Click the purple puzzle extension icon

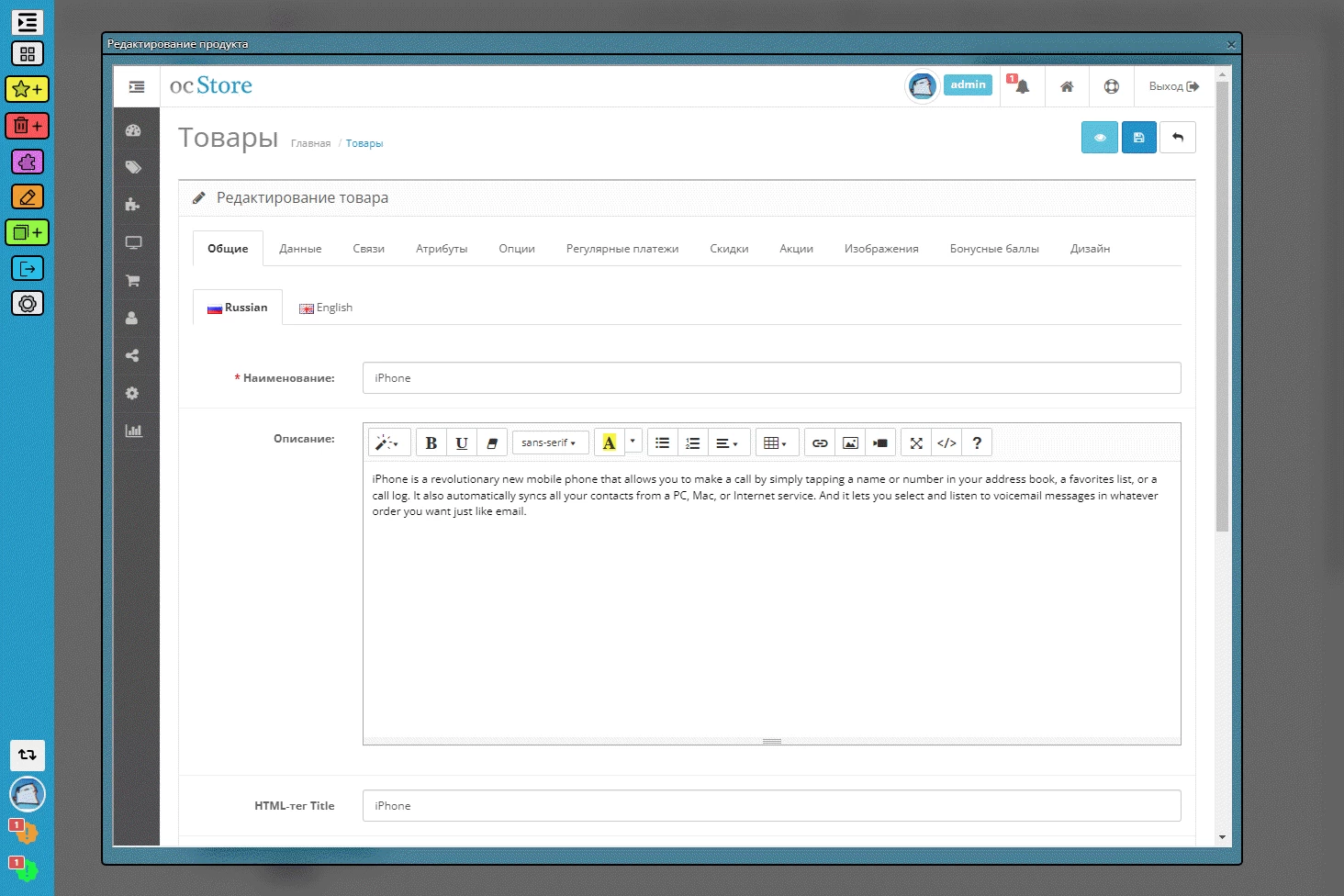click(28, 162)
